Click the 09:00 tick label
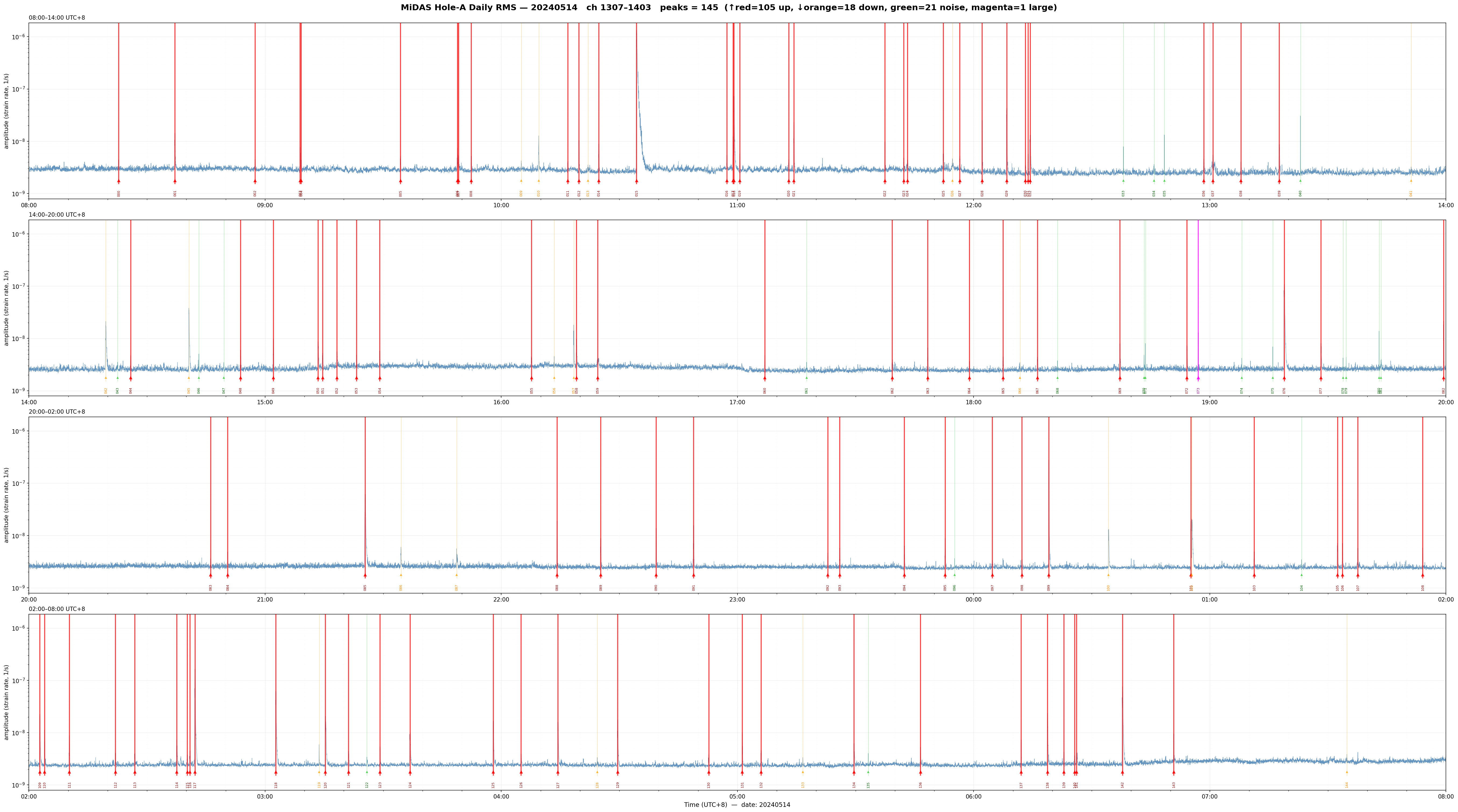Screen dimensions: 1458x812 click(x=265, y=205)
